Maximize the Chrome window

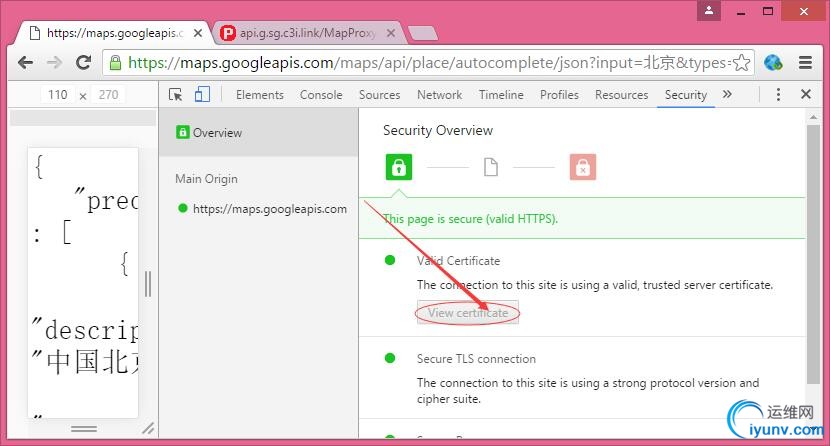click(768, 11)
